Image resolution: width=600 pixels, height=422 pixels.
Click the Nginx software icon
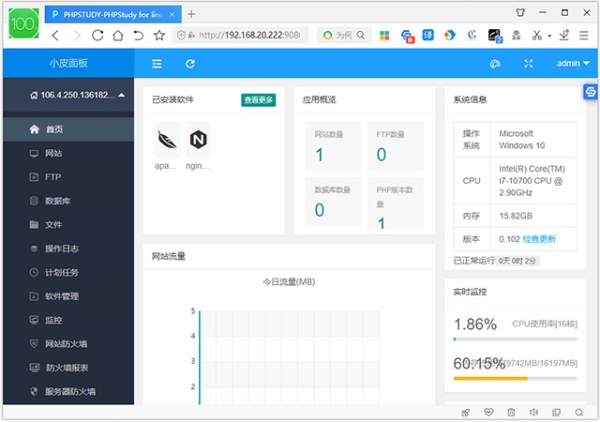(198, 137)
